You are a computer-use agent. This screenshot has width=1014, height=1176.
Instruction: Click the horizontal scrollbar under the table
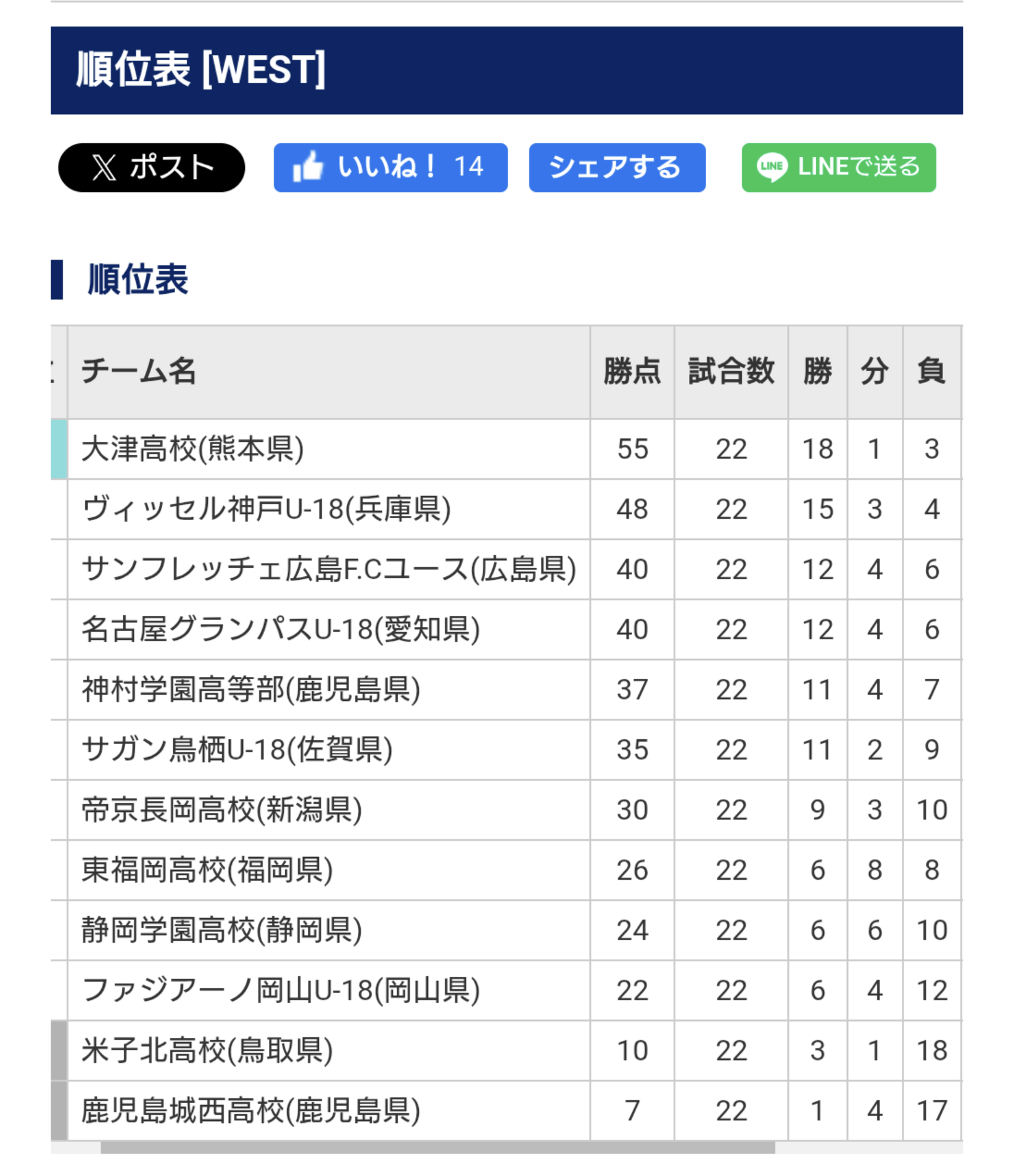tap(438, 1148)
